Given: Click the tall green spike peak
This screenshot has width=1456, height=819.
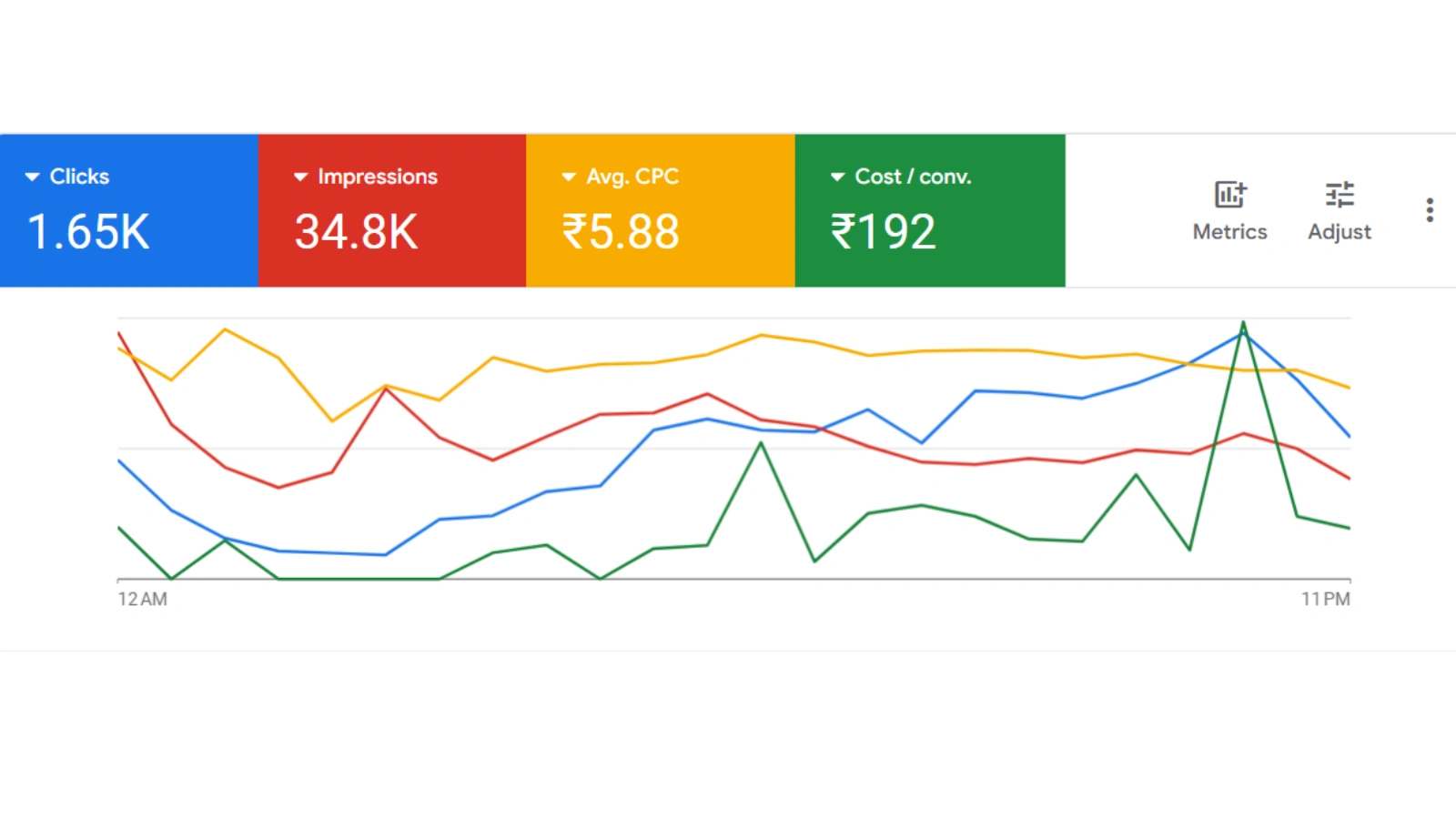Looking at the screenshot, I should point(1243,323).
